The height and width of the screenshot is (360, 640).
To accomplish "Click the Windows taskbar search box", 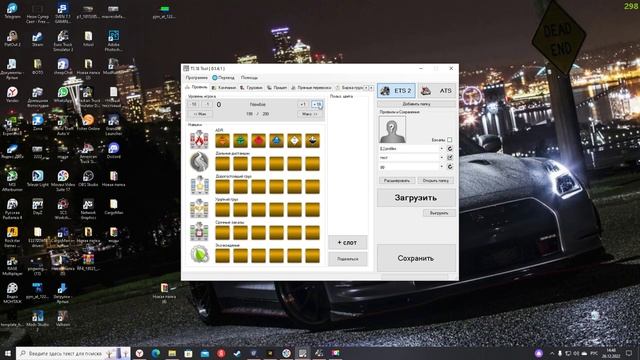I will (x=73, y=353).
